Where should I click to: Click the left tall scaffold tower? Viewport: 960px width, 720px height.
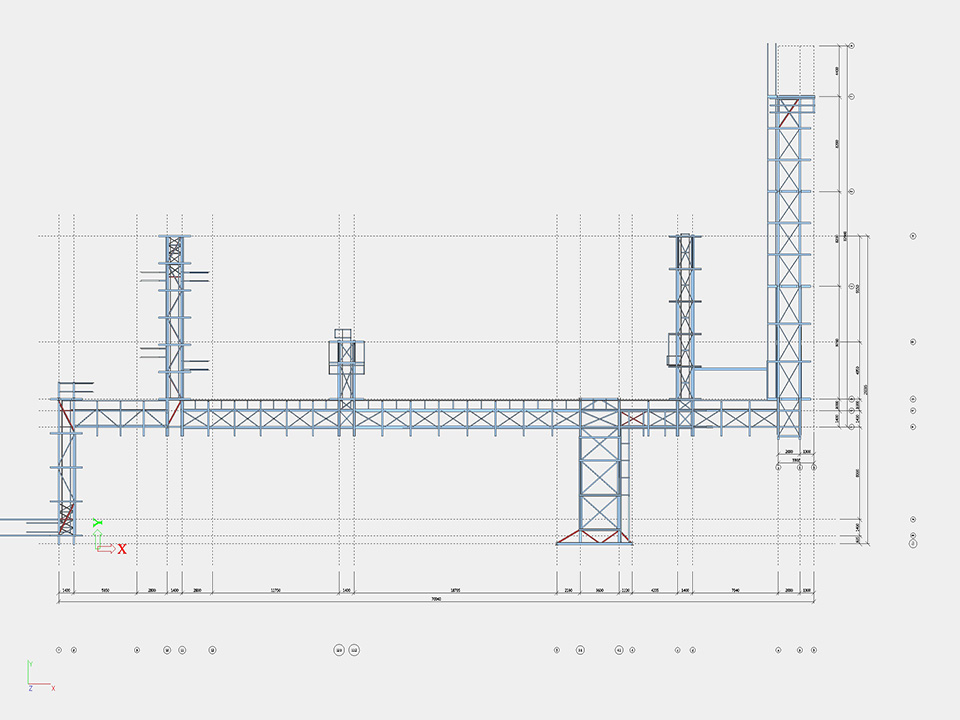point(174,310)
